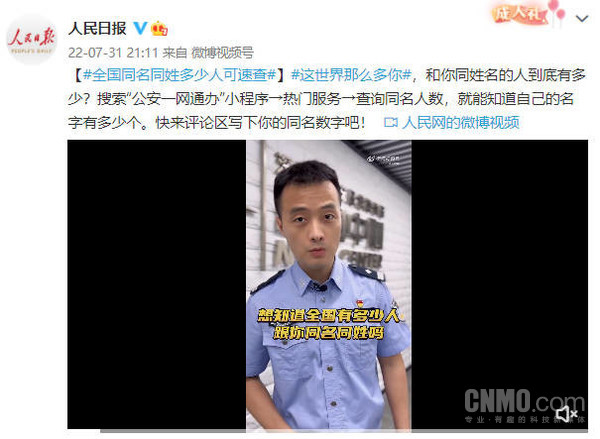The image size is (600, 439).
Task: Click the Weibo watermark inside the video
Action: click(384, 158)
